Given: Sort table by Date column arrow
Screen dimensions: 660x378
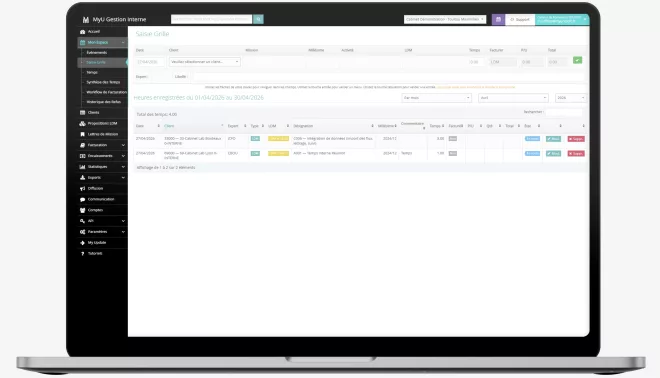Looking at the screenshot, I should pos(159,126).
